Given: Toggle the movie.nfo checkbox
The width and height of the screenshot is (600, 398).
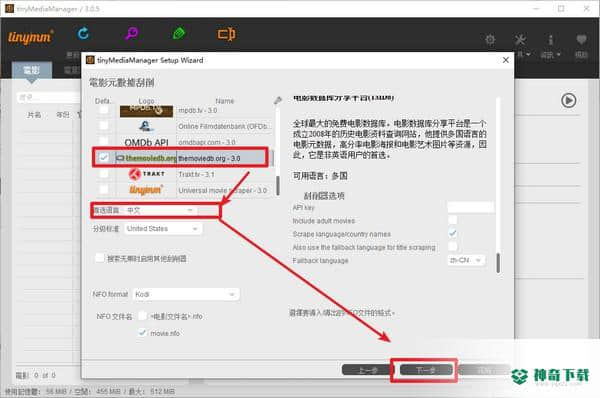Looking at the screenshot, I should tap(142, 333).
